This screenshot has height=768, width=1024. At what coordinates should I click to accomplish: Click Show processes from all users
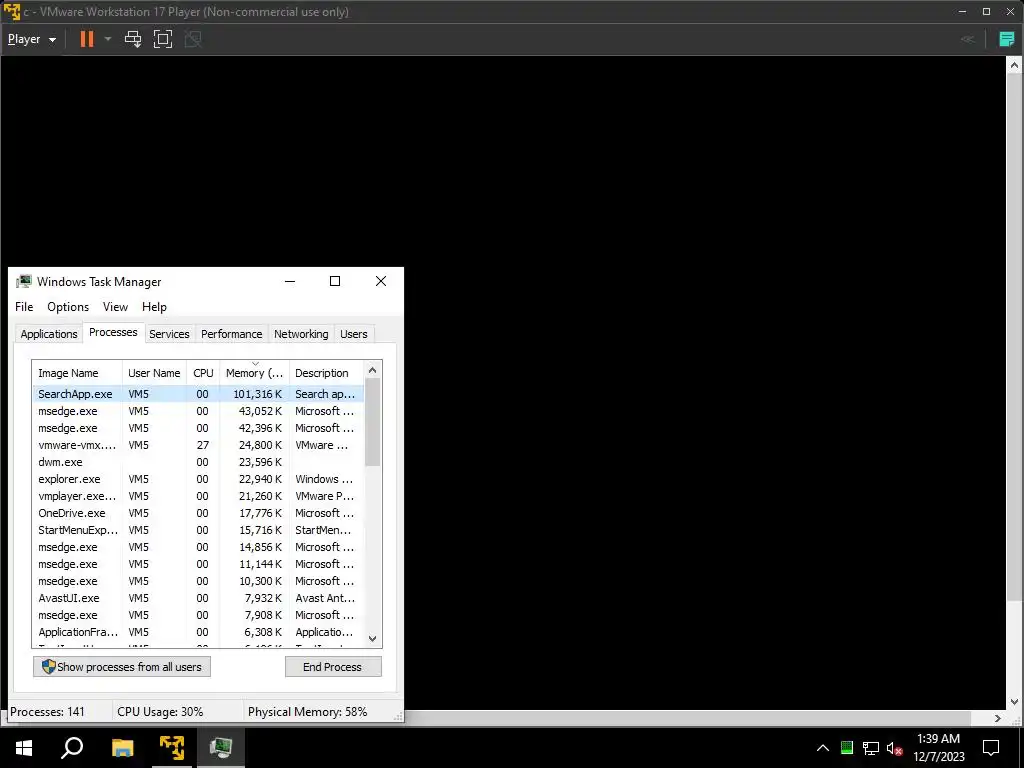point(122,667)
